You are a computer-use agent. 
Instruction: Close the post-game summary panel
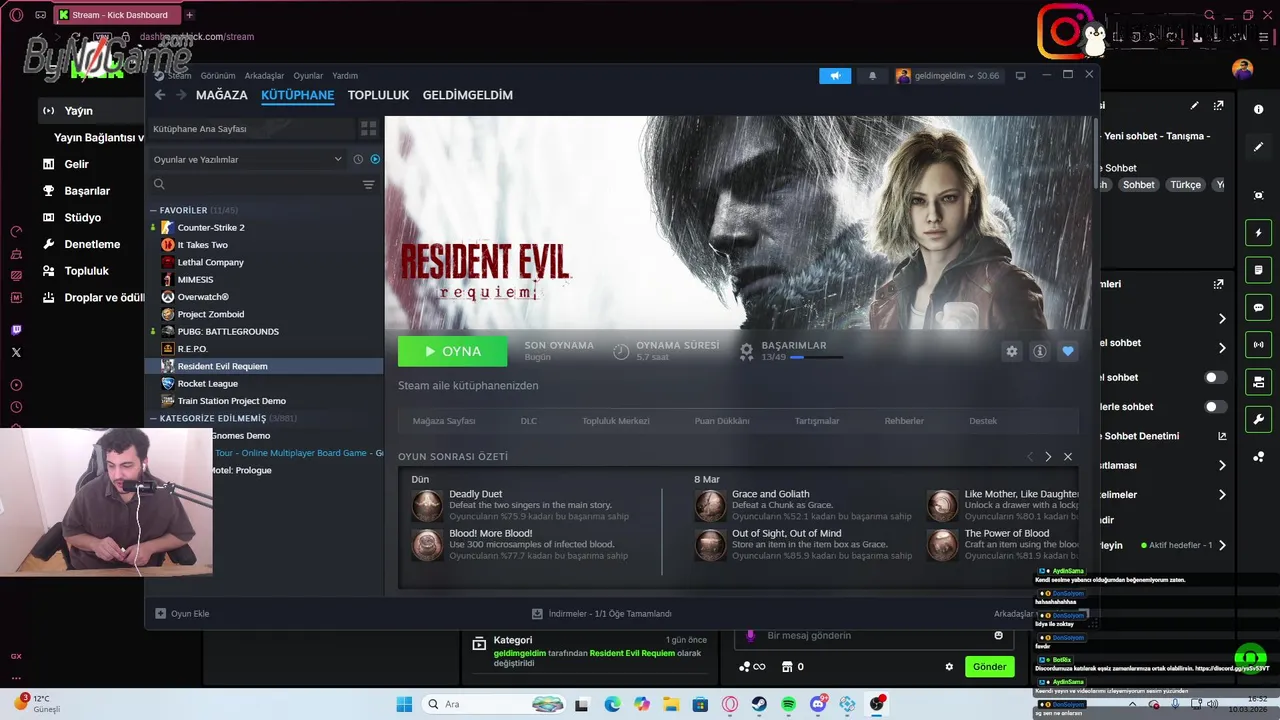[1068, 456]
